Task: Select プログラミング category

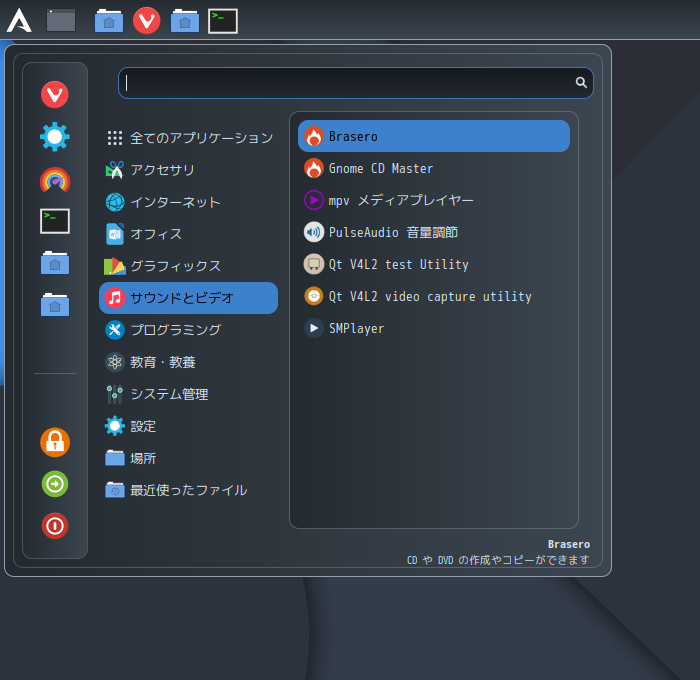Action: point(188,330)
